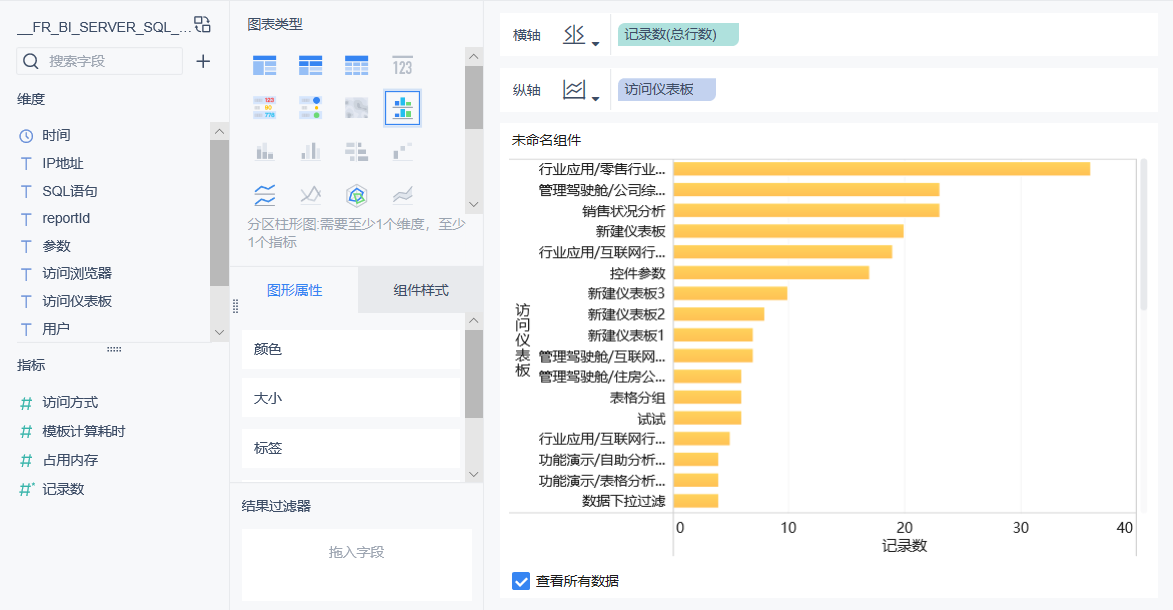Choose the partitioned column chart icon
The height and width of the screenshot is (610, 1173).
402,108
